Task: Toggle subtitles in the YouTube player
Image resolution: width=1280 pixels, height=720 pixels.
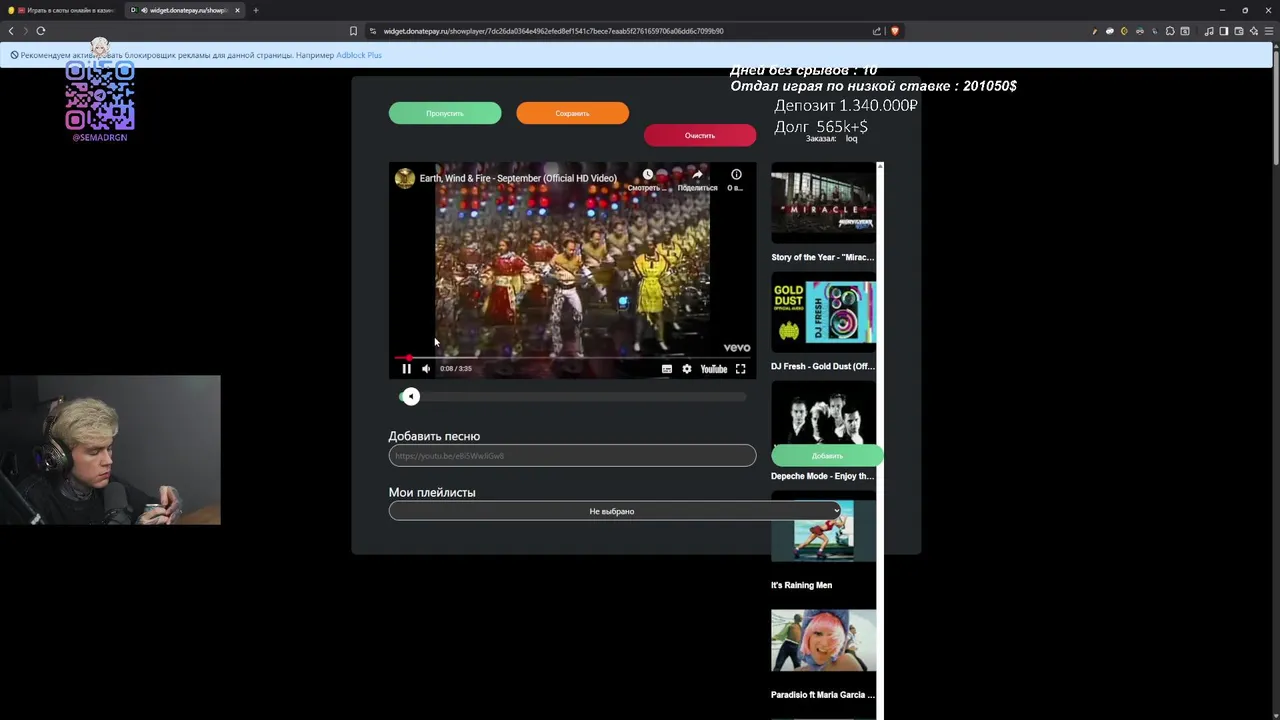Action: click(x=667, y=369)
